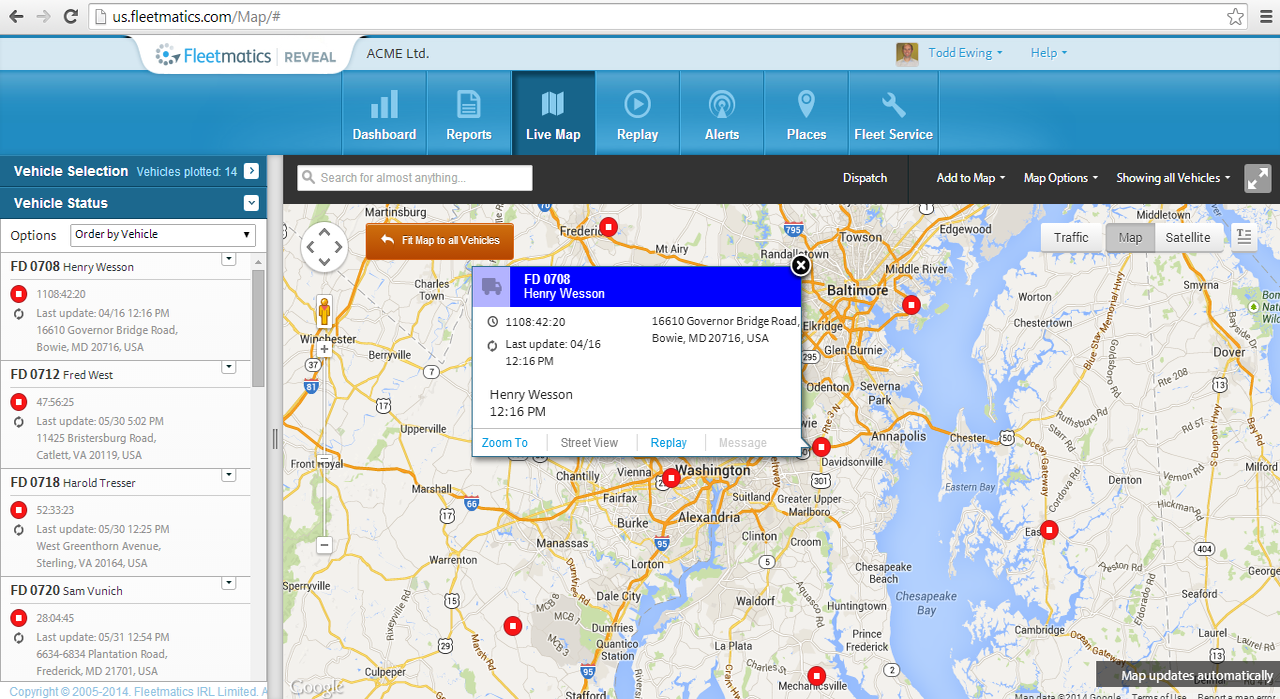Click the vehicle marker in Washington
Image resolution: width=1280 pixels, height=699 pixels.
[x=672, y=478]
